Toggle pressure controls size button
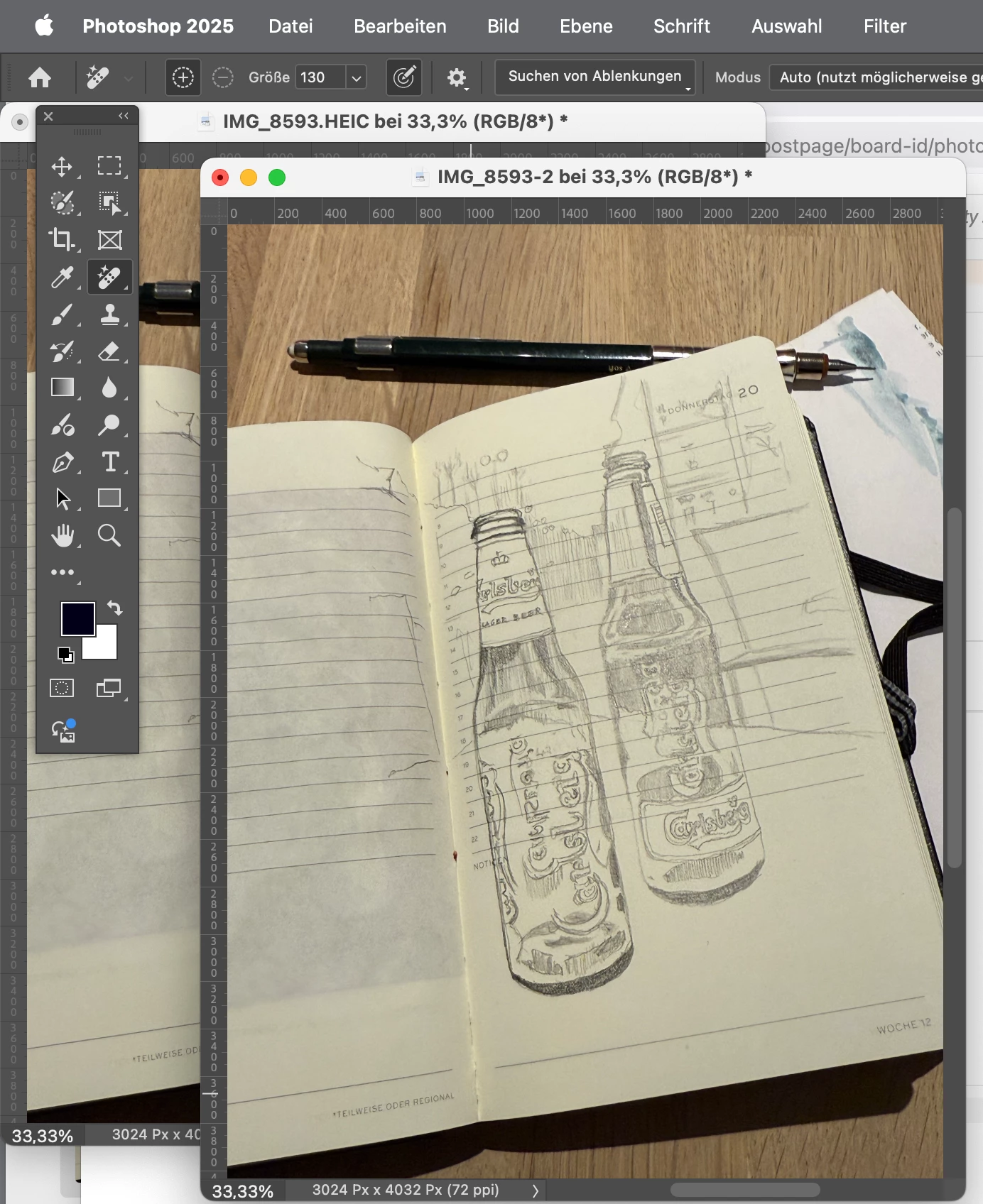Image resolution: width=983 pixels, height=1204 pixels. point(403,77)
